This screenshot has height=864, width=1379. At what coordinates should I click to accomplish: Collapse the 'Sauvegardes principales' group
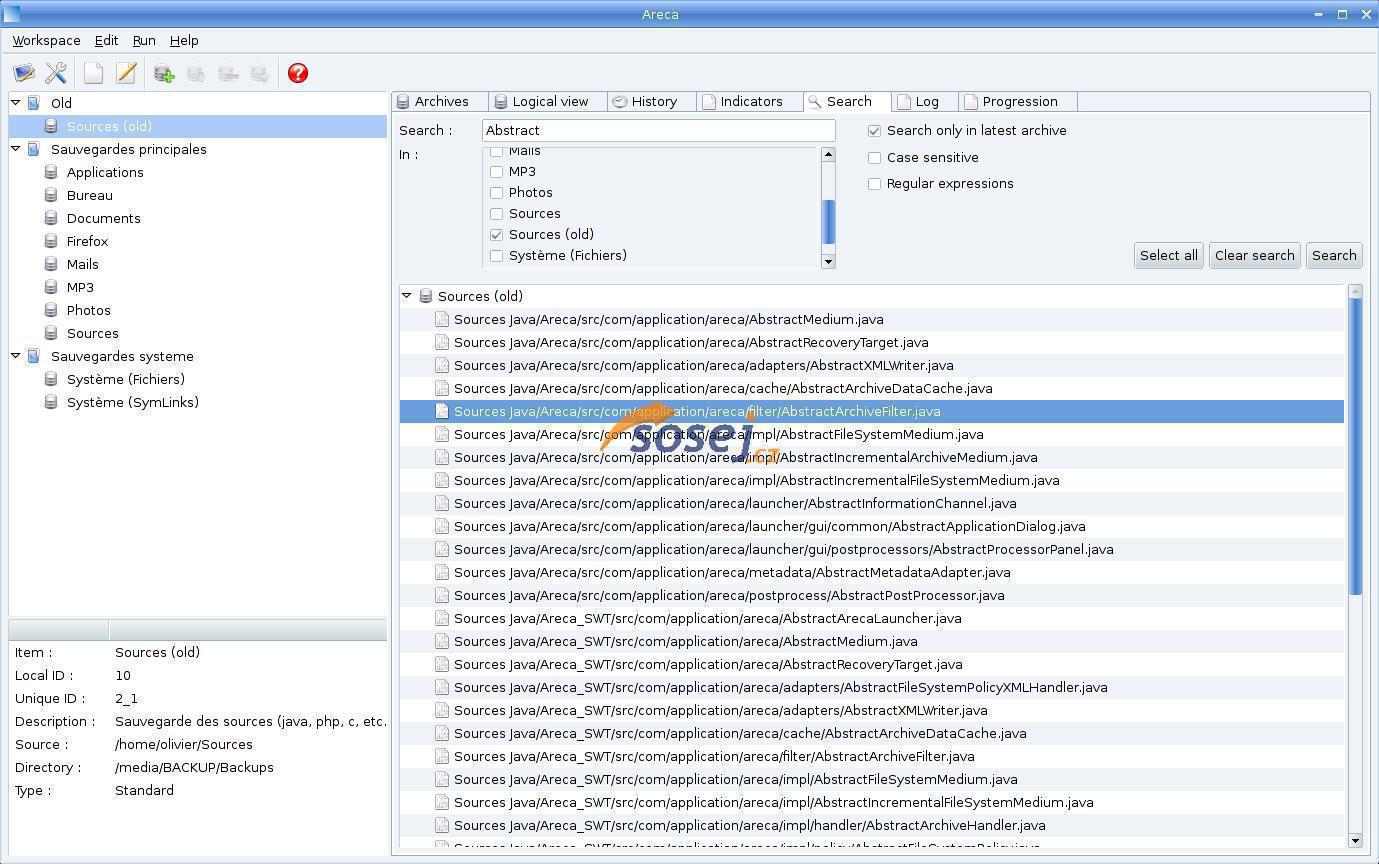(x=16, y=149)
